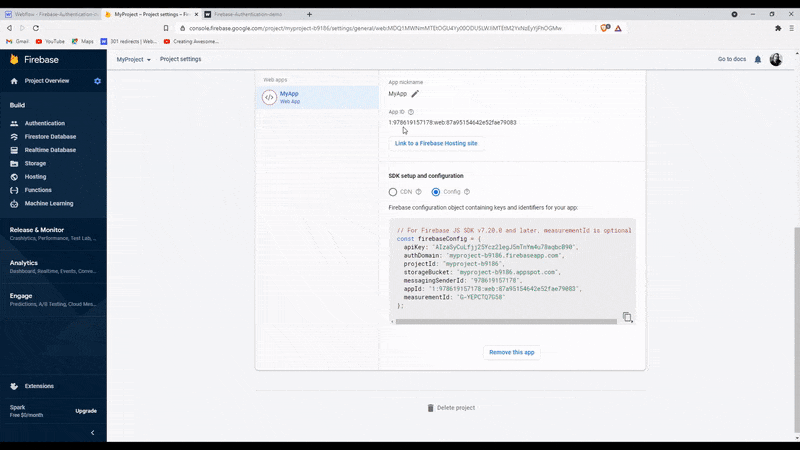Show Config option help icon
This screenshot has width=800, height=450.
pyautogui.click(x=467, y=192)
